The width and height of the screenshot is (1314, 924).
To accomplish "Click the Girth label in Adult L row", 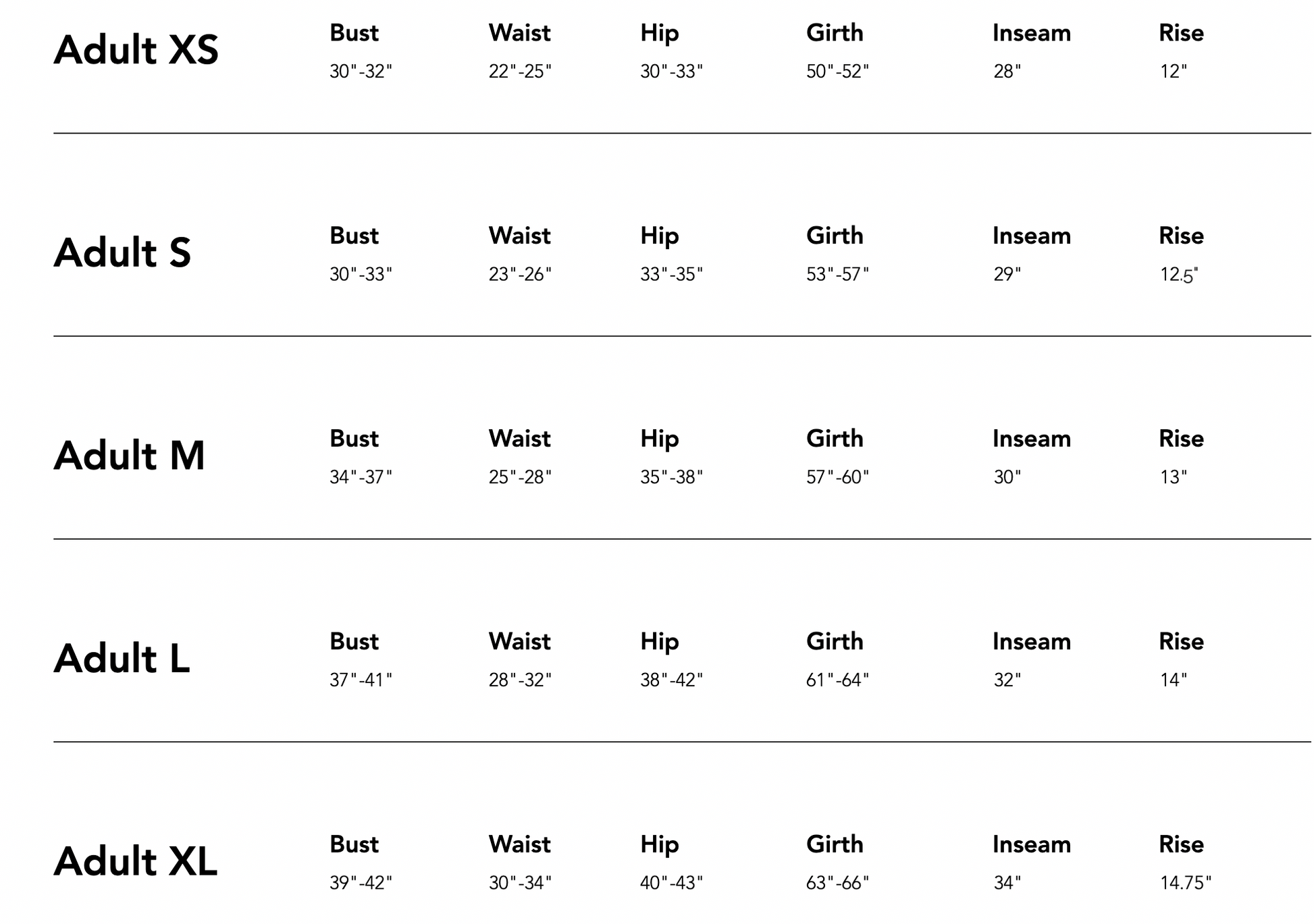I will tap(834, 642).
